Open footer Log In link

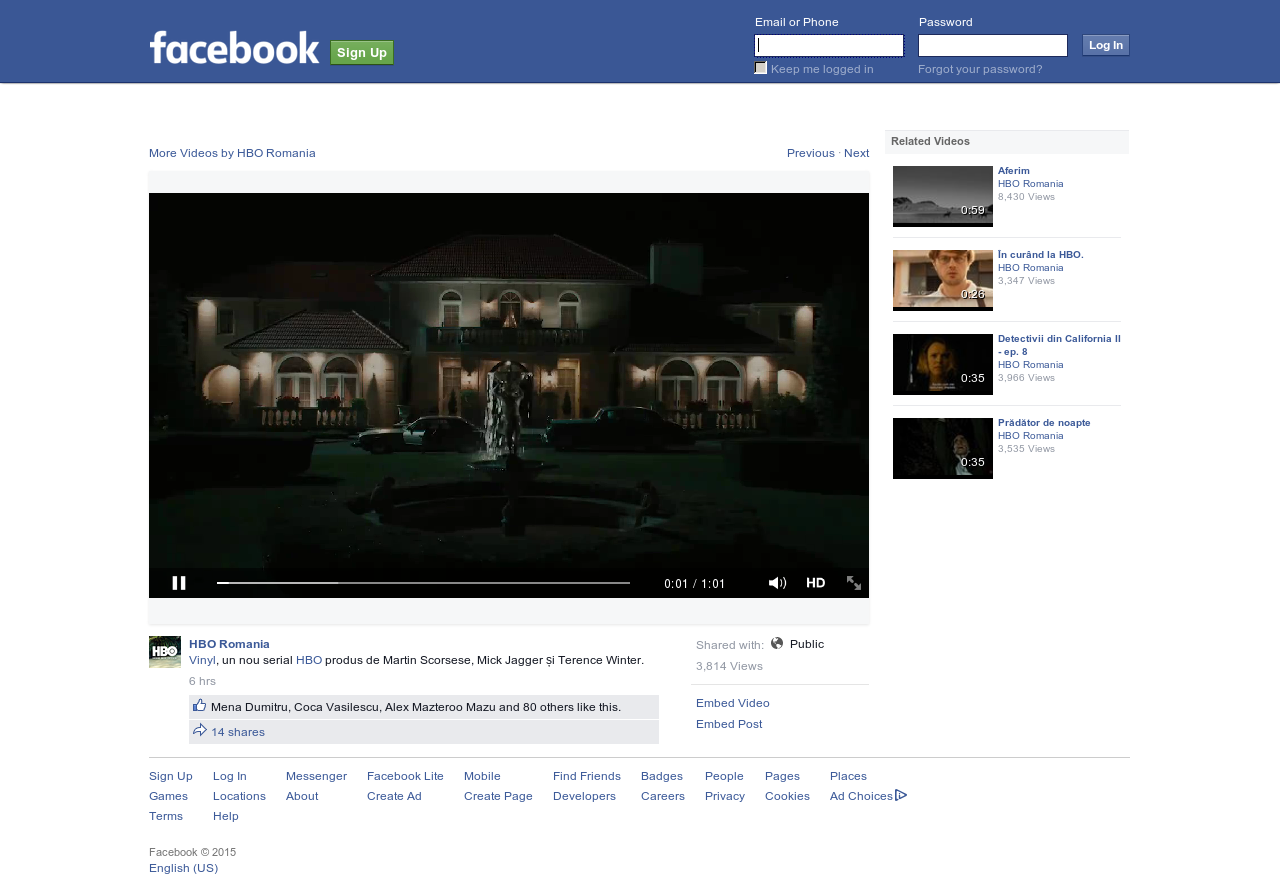pos(230,776)
